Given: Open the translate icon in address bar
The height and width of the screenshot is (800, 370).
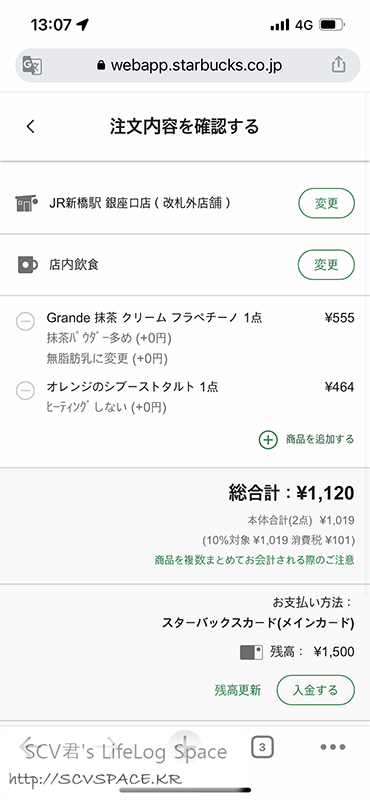Looking at the screenshot, I should [32, 65].
